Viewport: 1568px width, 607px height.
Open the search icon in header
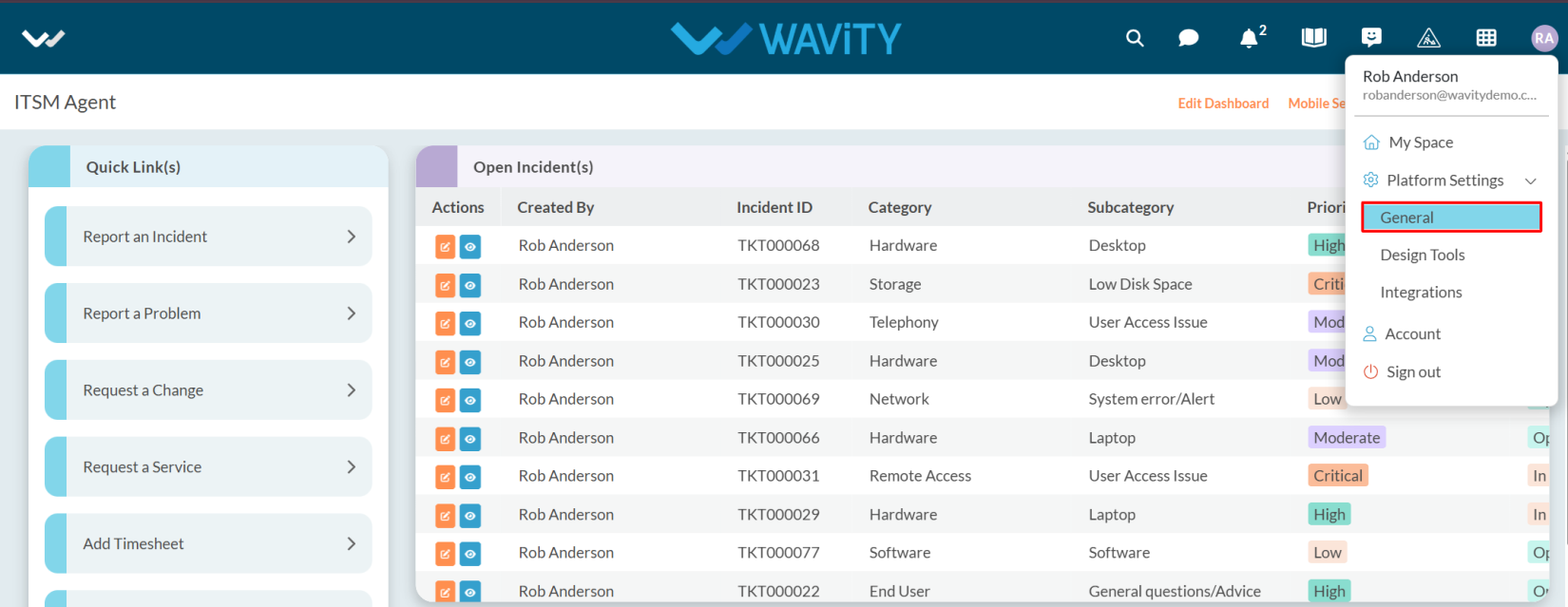point(1135,38)
